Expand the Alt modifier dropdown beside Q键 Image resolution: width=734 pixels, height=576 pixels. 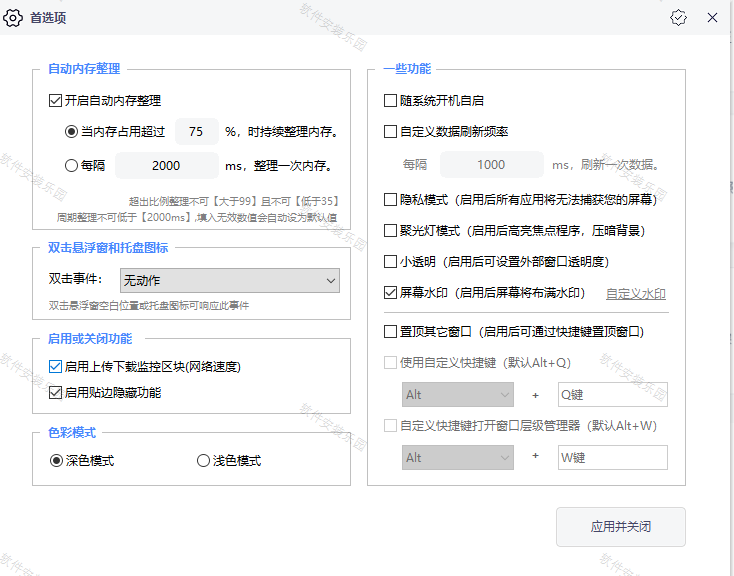pyautogui.click(x=457, y=395)
